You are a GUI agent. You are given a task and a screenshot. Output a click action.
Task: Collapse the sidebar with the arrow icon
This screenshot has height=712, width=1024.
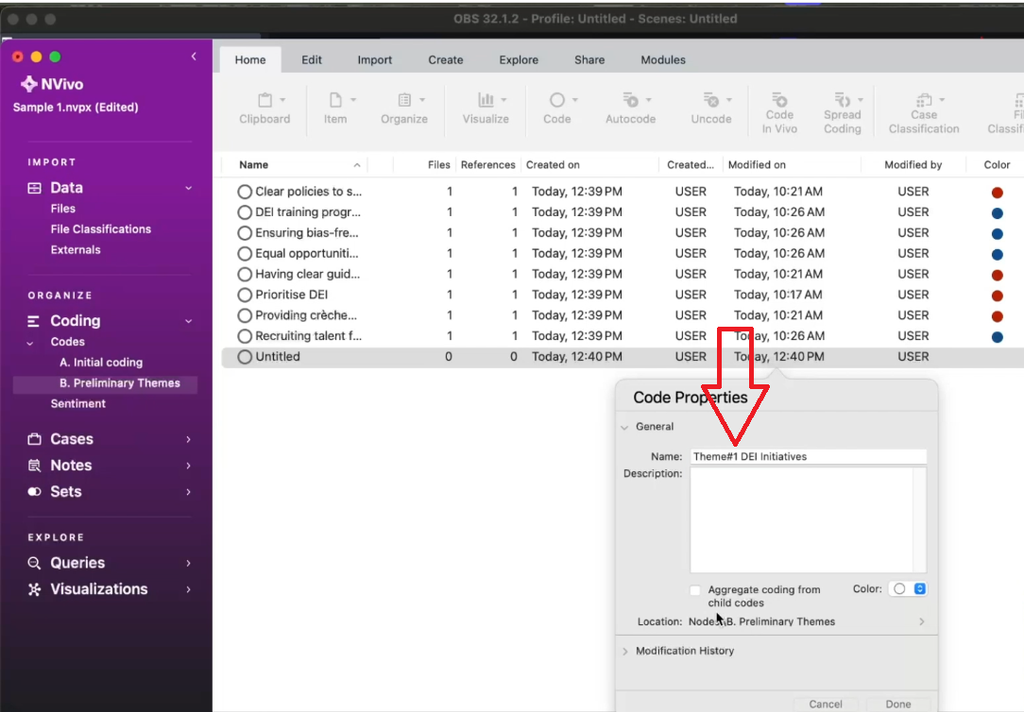click(194, 57)
